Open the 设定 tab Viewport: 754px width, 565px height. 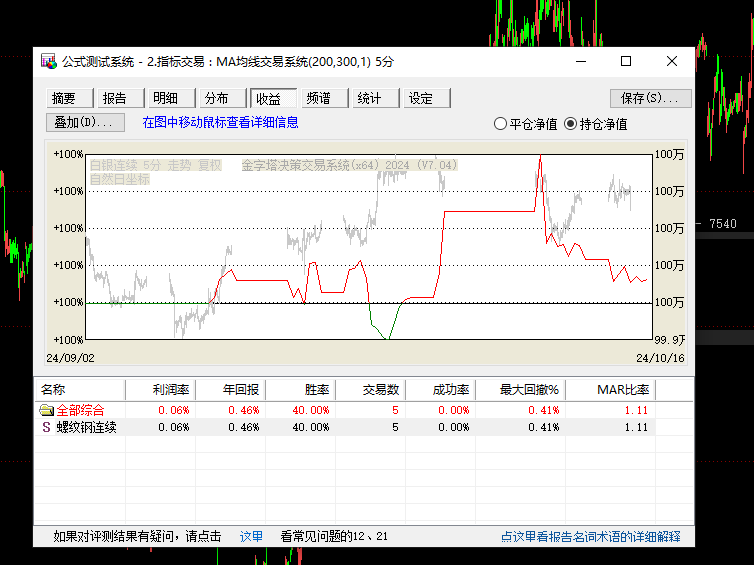(x=427, y=98)
